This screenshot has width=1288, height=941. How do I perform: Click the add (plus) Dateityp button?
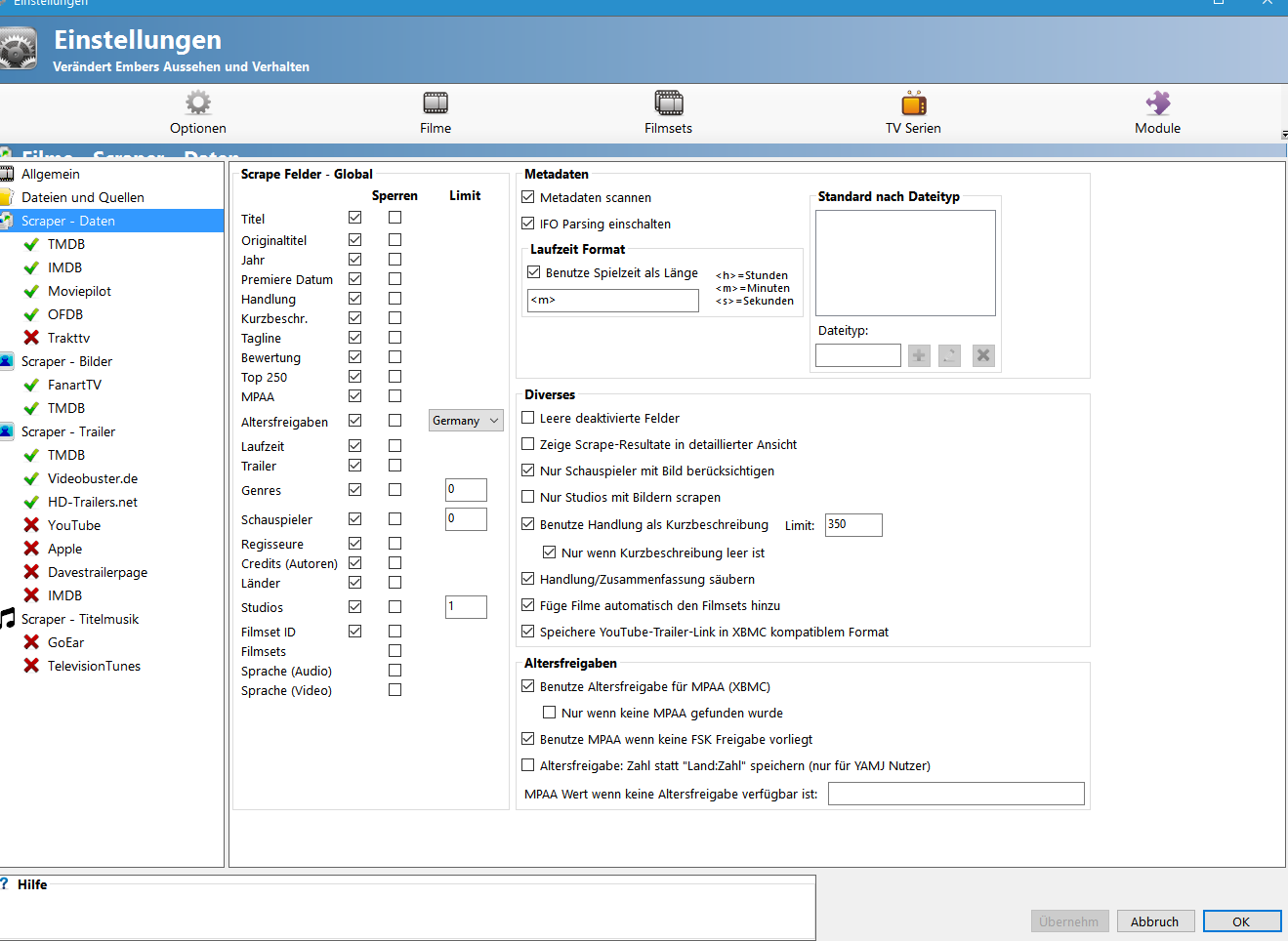(x=919, y=355)
